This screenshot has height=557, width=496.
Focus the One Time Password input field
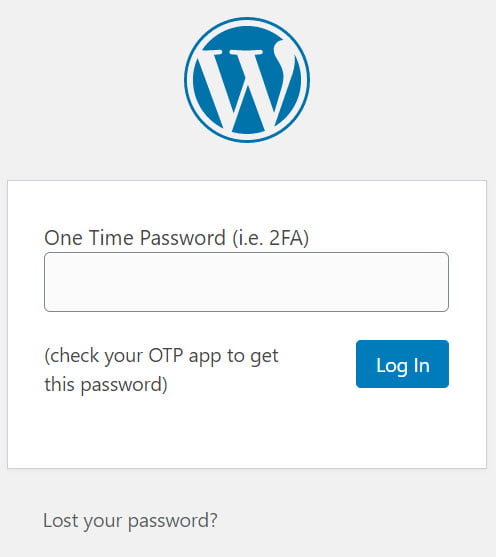pyautogui.click(x=246, y=282)
